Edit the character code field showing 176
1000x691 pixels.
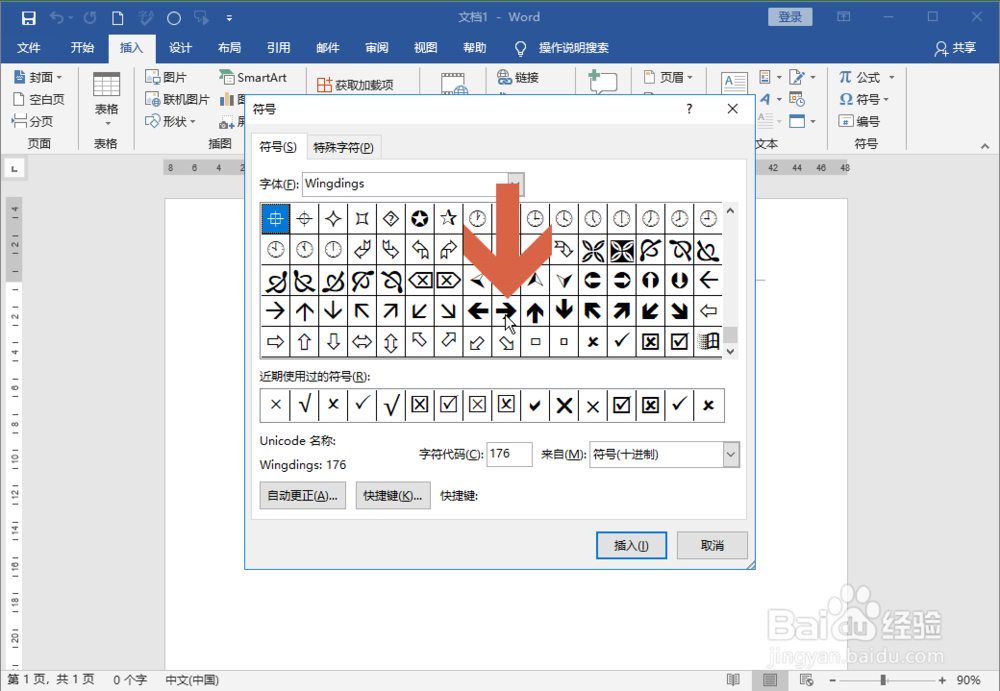point(509,454)
